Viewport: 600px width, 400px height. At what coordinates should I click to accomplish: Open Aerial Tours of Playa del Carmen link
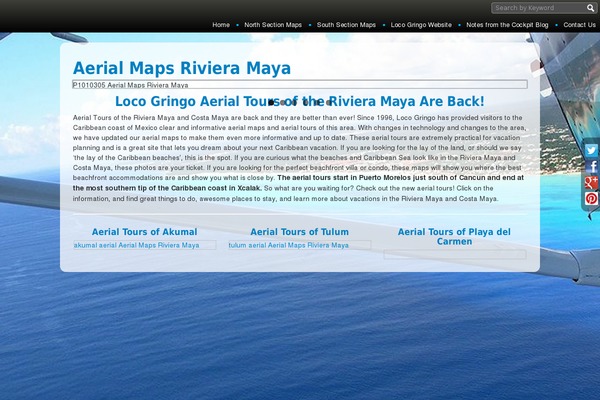tap(454, 237)
